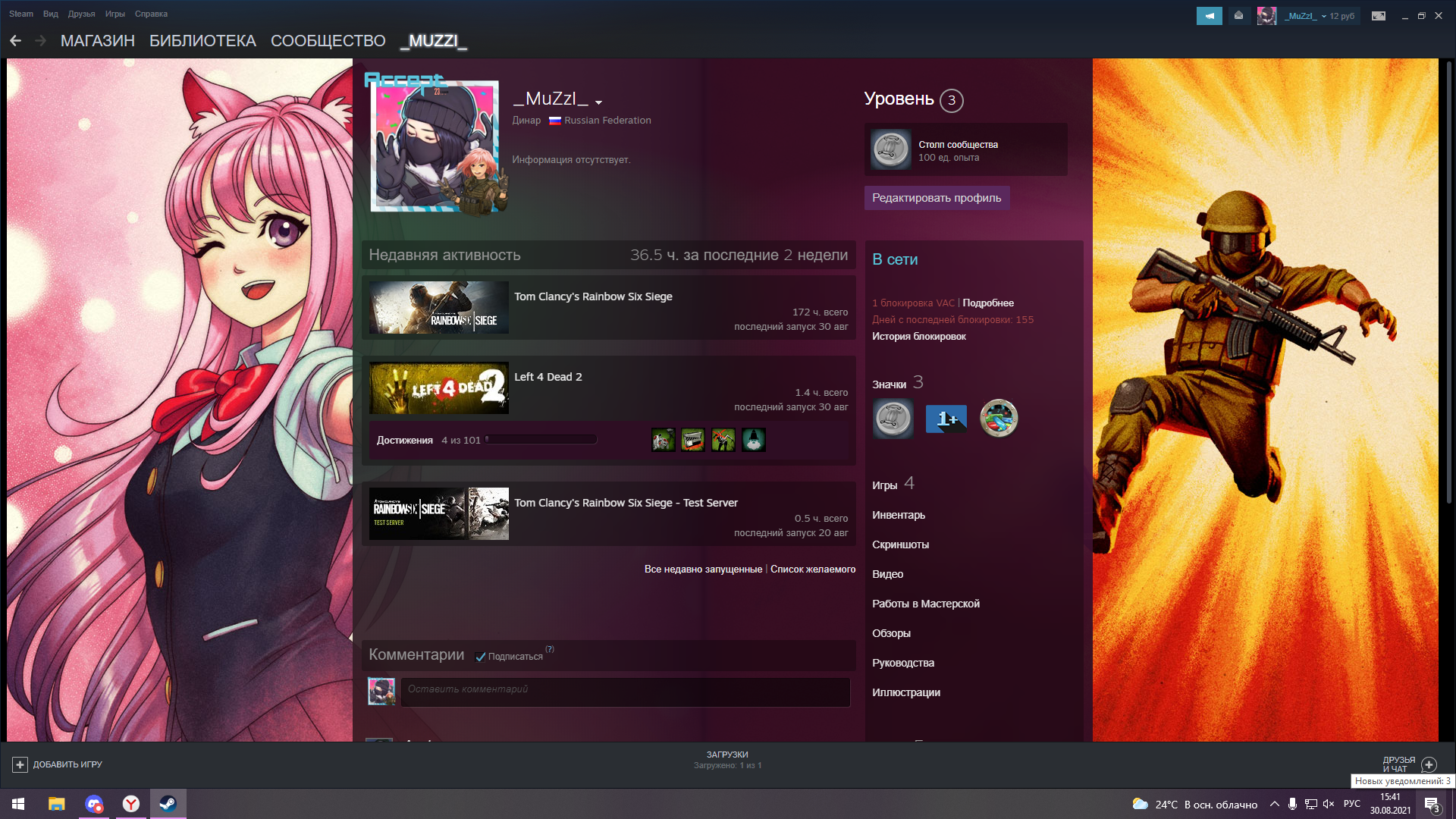Open Работы в Мастерской link
1456x819 pixels.
pyautogui.click(x=925, y=604)
